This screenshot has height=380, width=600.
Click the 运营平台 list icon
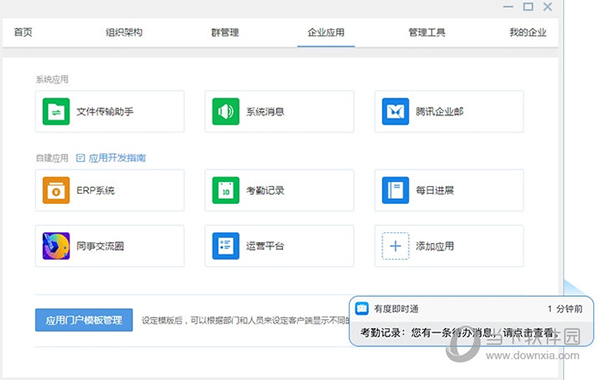[226, 246]
